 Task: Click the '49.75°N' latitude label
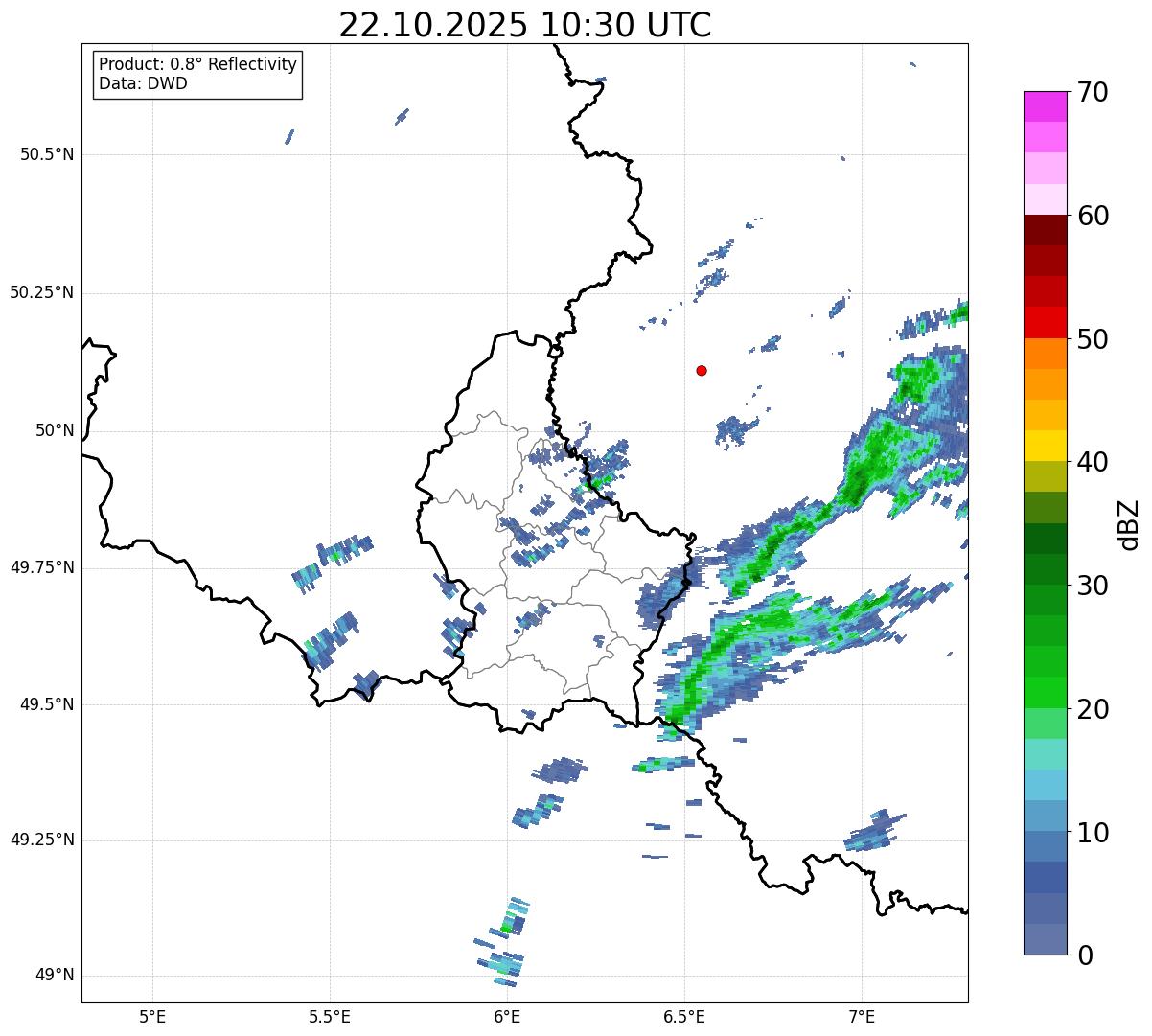(x=42, y=567)
